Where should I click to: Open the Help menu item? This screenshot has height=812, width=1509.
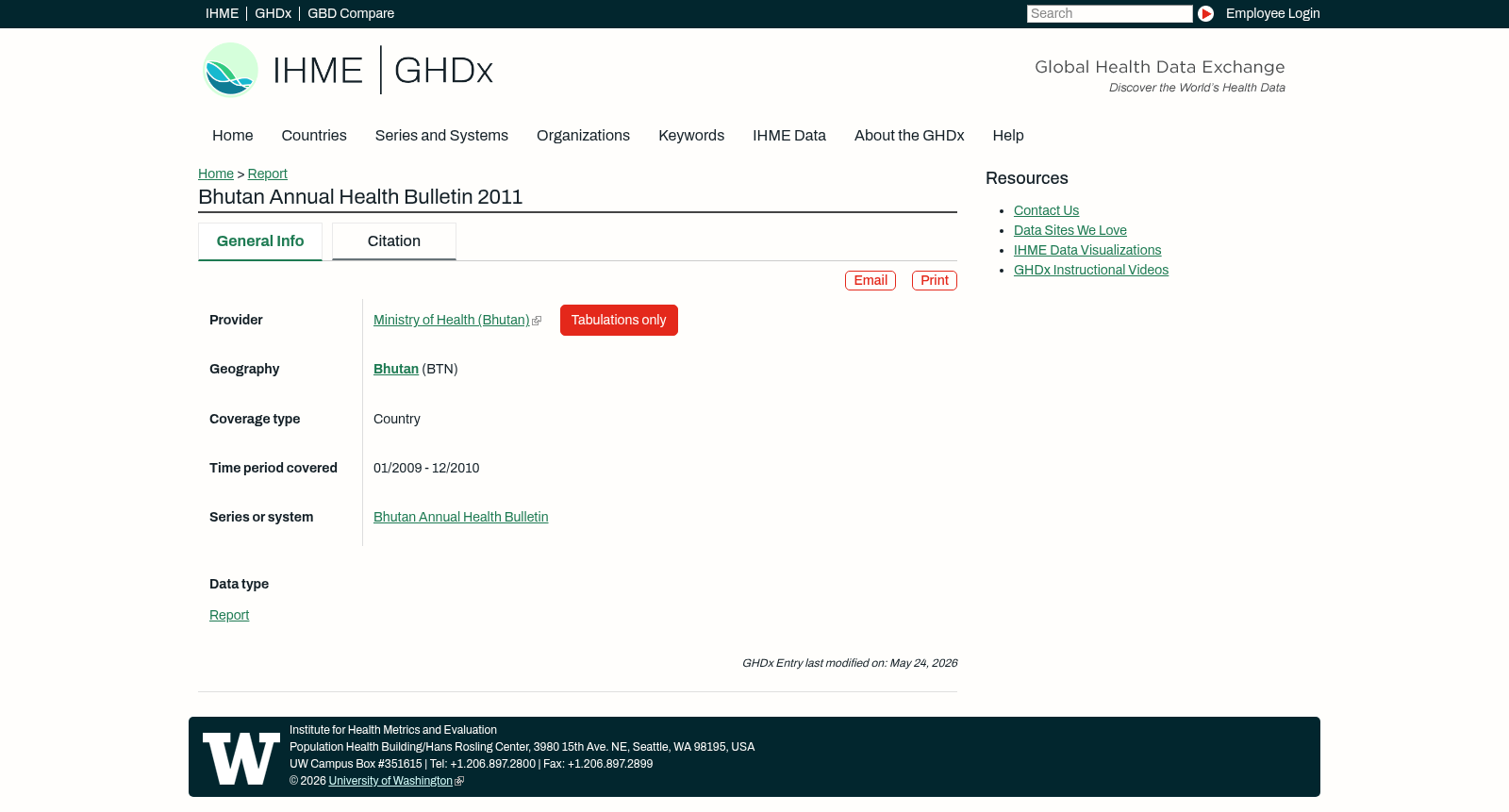click(1008, 136)
